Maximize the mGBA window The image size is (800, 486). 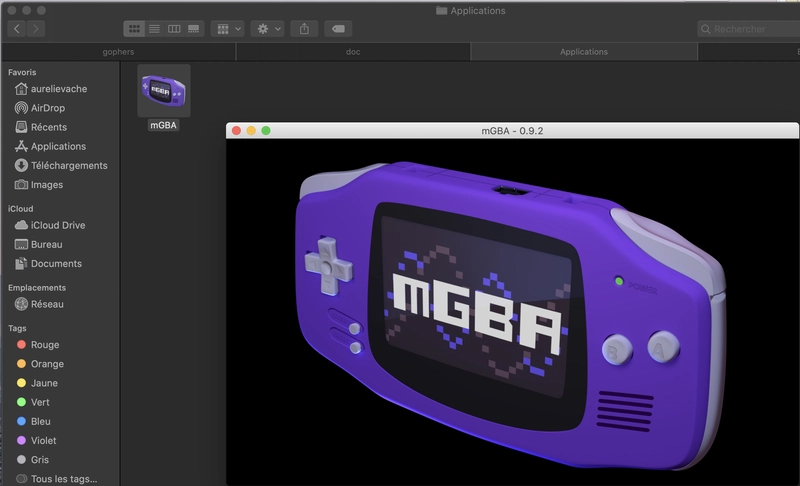(x=266, y=131)
